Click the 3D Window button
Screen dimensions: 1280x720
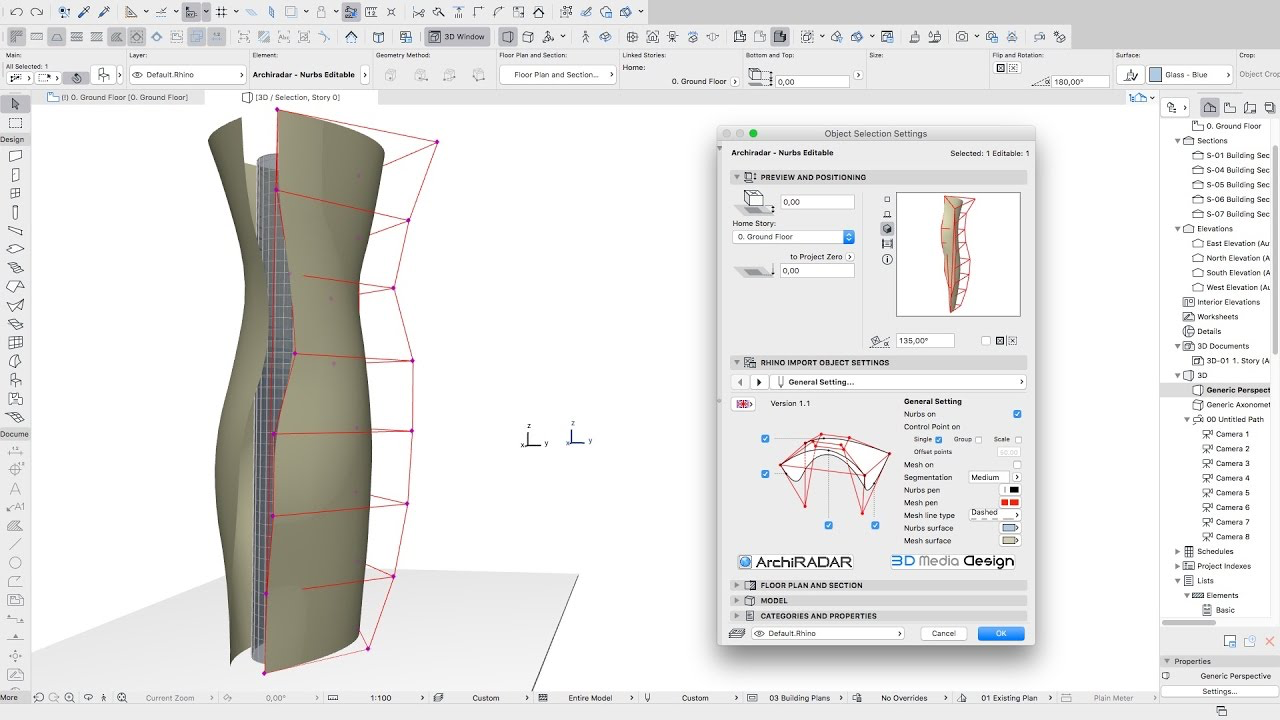[457, 37]
